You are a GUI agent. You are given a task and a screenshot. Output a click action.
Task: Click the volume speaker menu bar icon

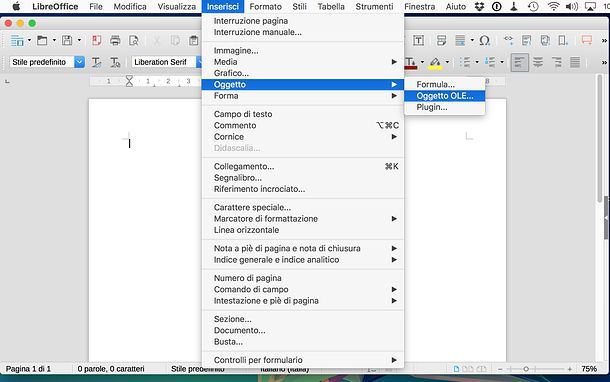571,7
